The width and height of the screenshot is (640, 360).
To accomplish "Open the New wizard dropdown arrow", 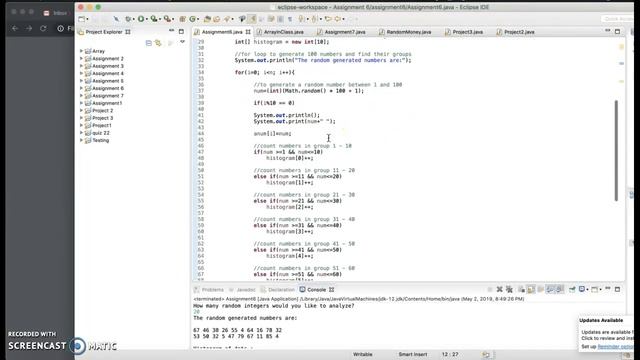I will pos(87,19).
